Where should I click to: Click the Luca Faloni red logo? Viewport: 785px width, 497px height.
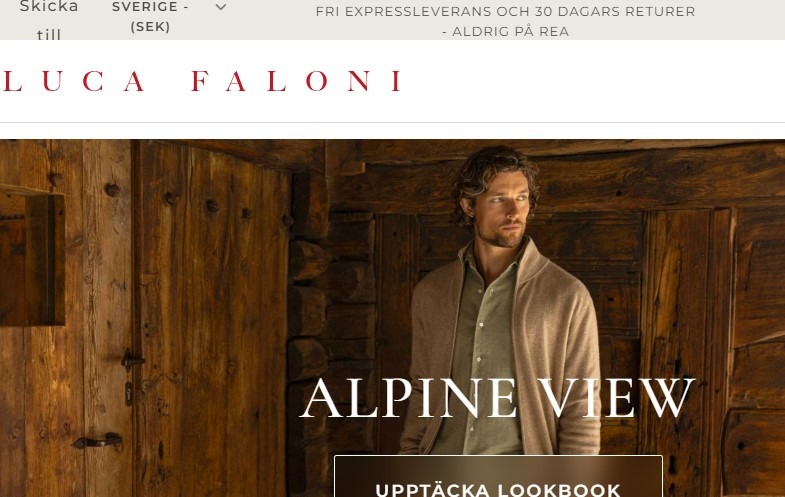pos(202,81)
